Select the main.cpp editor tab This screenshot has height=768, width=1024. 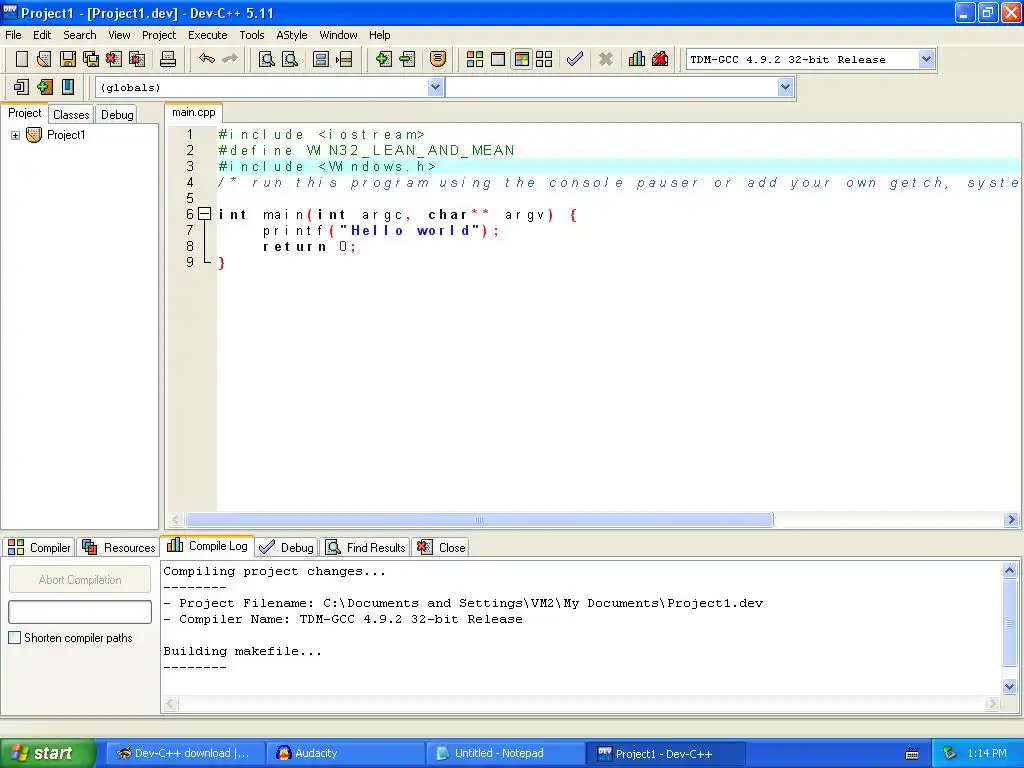[193, 112]
